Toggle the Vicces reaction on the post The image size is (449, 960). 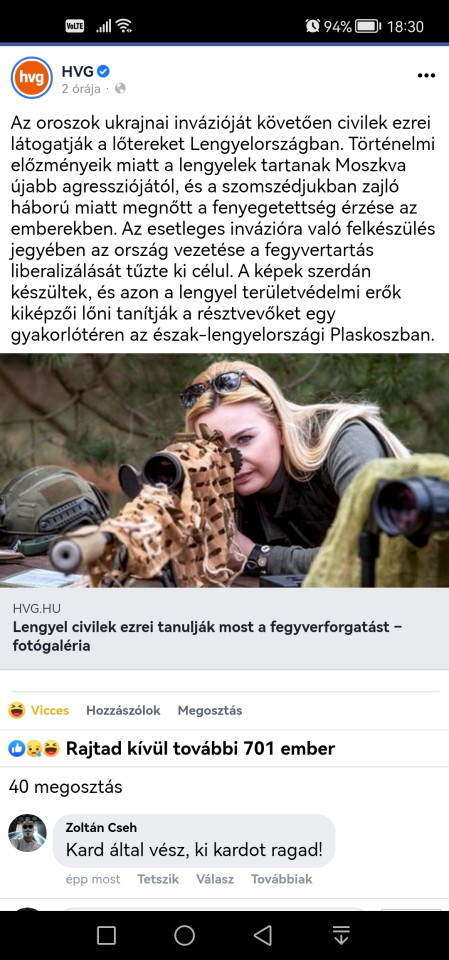(39, 710)
